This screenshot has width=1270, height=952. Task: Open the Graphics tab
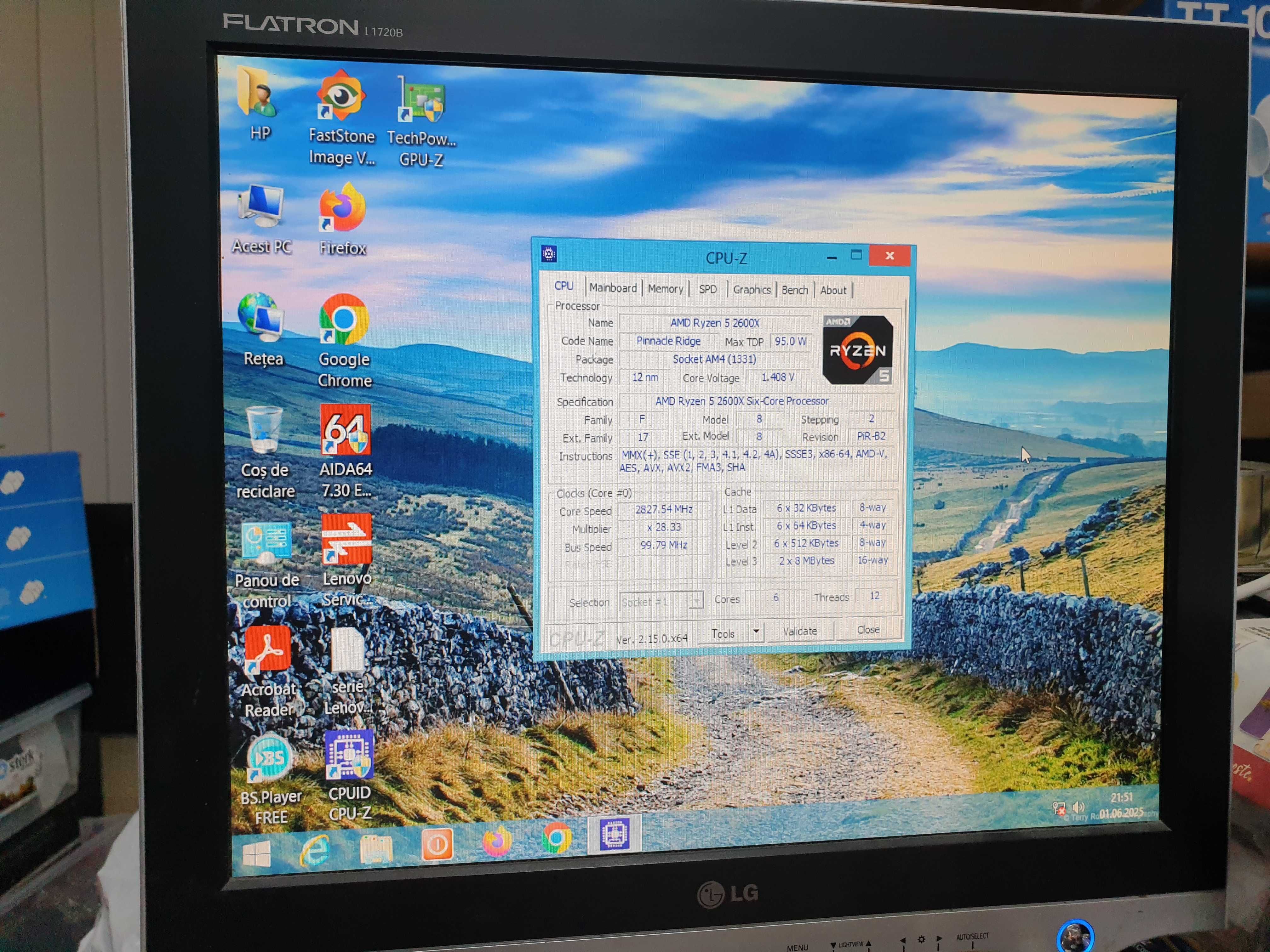(x=752, y=290)
